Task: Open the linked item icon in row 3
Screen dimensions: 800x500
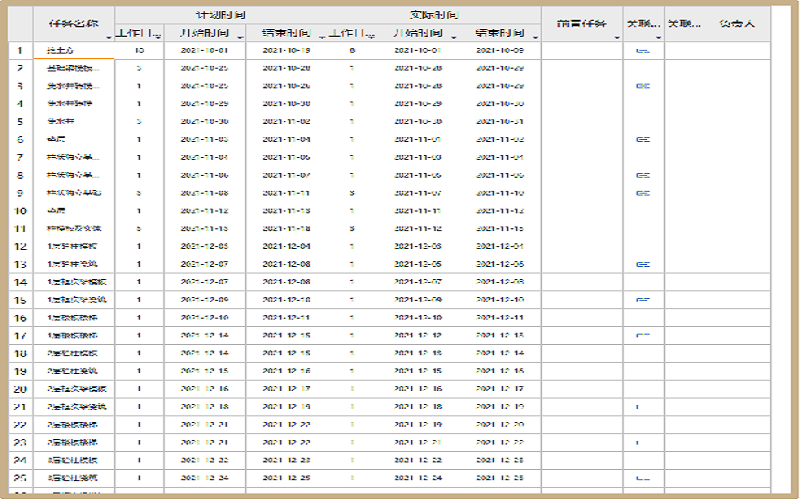Action: pyautogui.click(x=643, y=86)
